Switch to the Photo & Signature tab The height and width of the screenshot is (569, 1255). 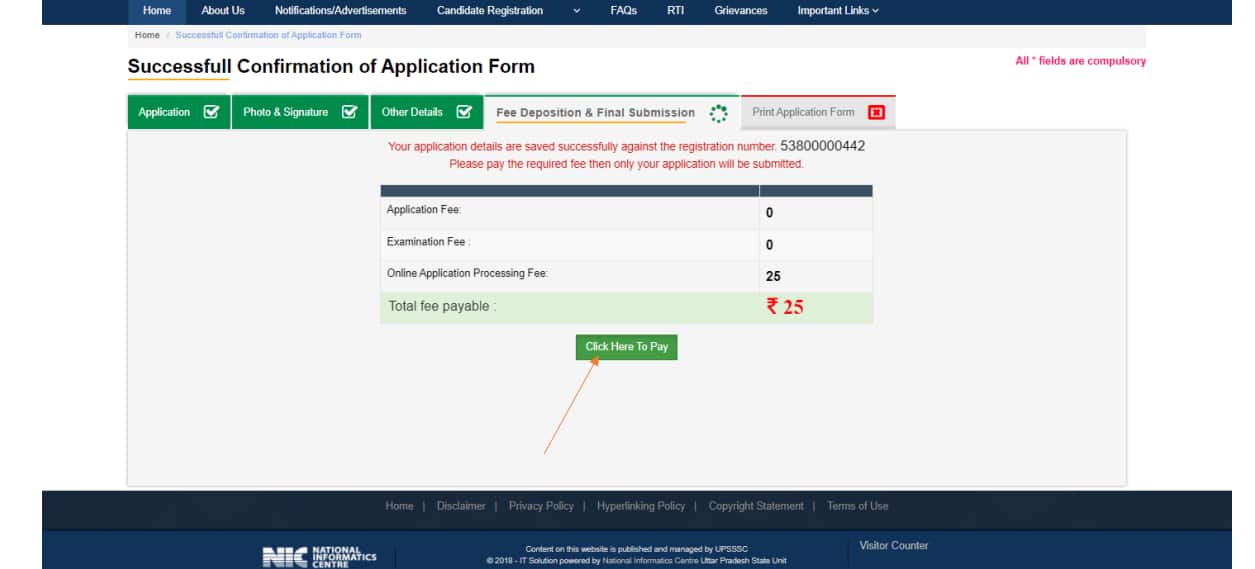[x=300, y=112]
